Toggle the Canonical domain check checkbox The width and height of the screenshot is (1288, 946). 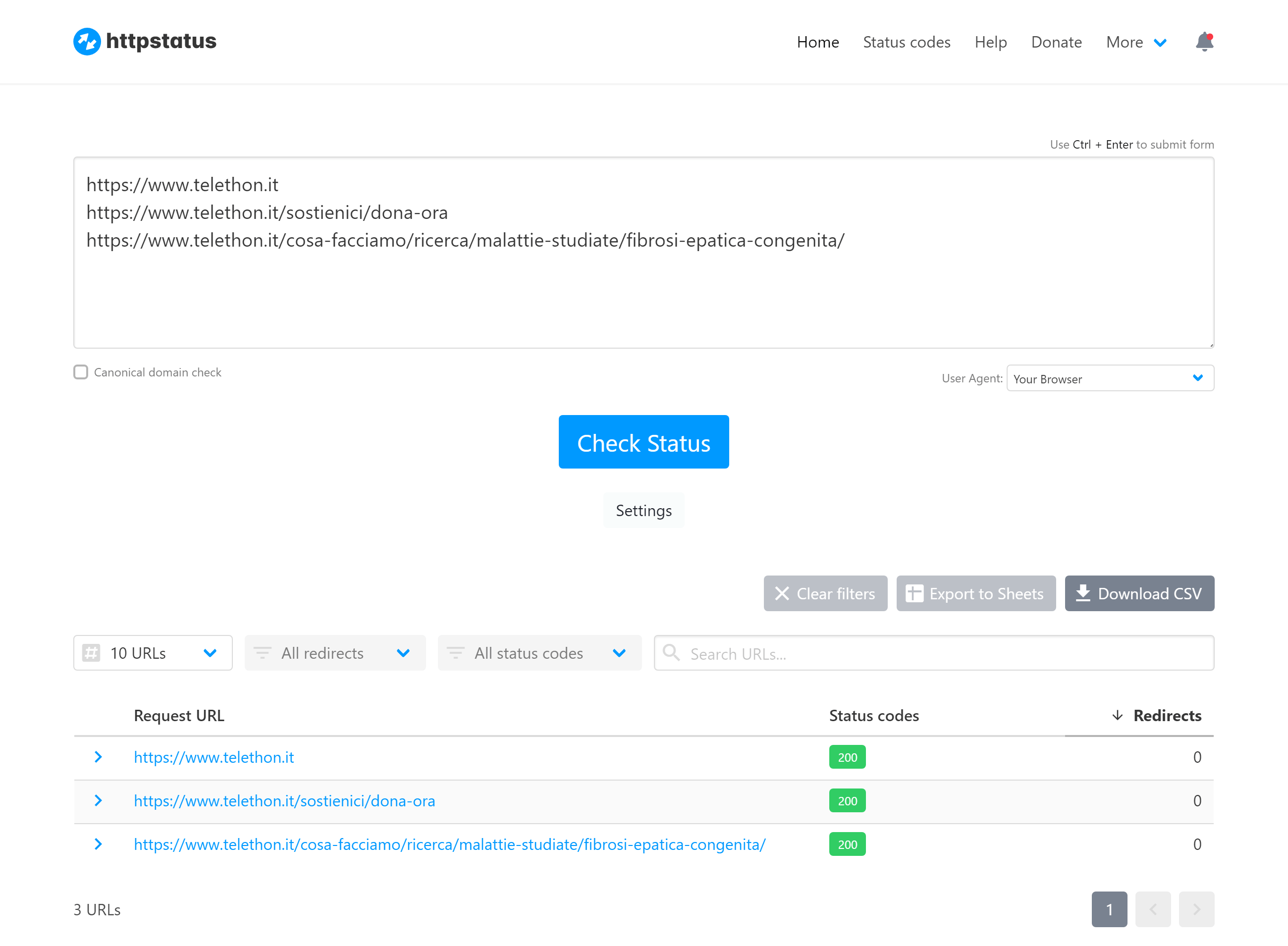[x=81, y=372]
